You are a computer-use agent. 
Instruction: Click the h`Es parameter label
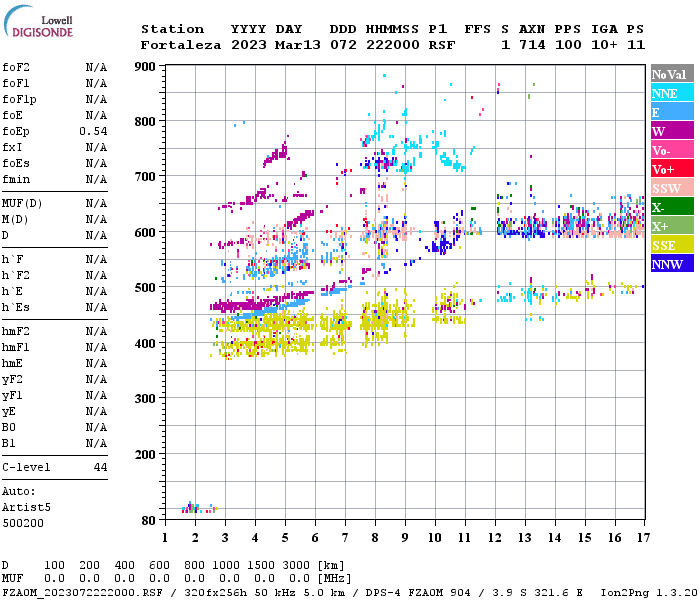16,308
